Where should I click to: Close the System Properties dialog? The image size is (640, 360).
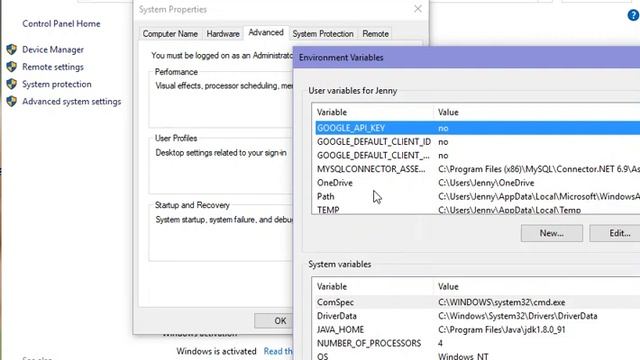coord(418,9)
